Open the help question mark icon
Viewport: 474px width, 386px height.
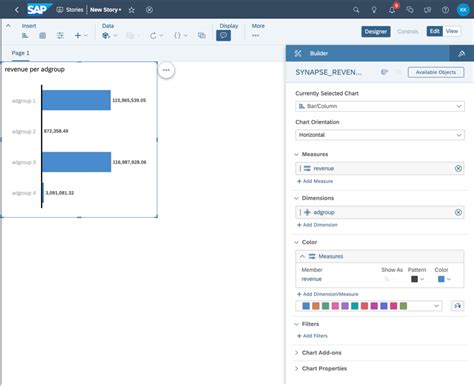point(445,10)
